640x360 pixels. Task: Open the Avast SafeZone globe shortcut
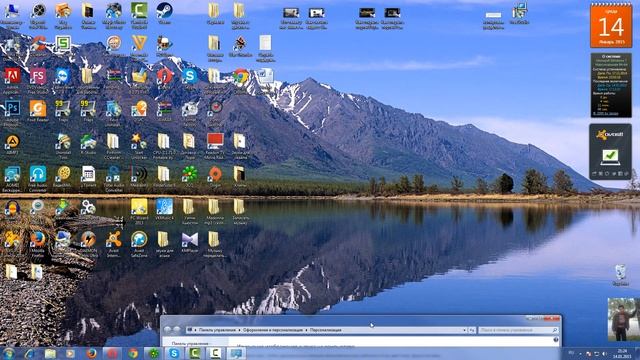point(139,244)
